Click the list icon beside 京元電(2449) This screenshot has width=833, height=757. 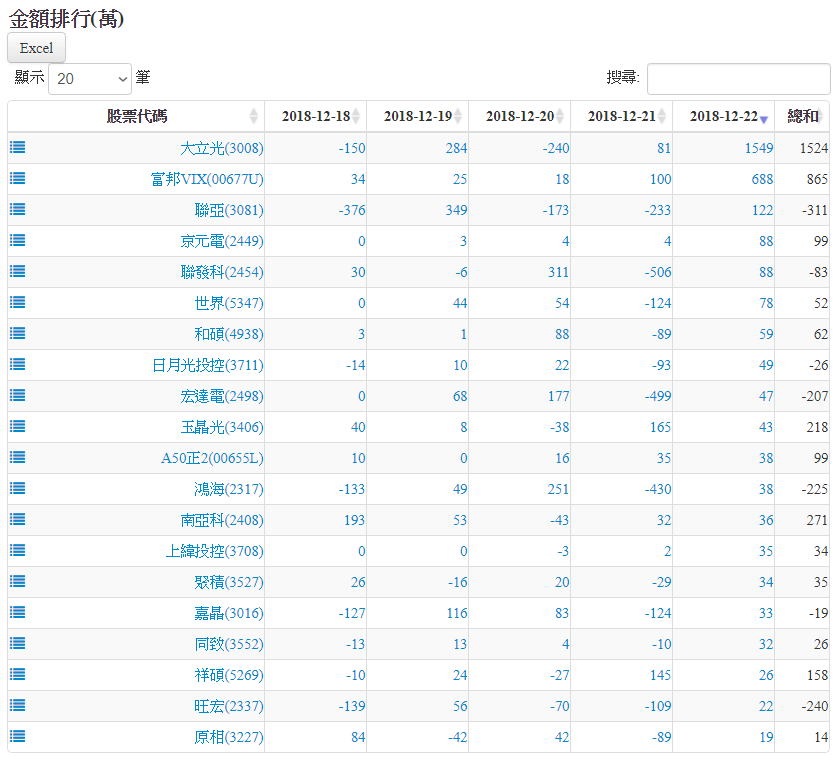pos(18,241)
